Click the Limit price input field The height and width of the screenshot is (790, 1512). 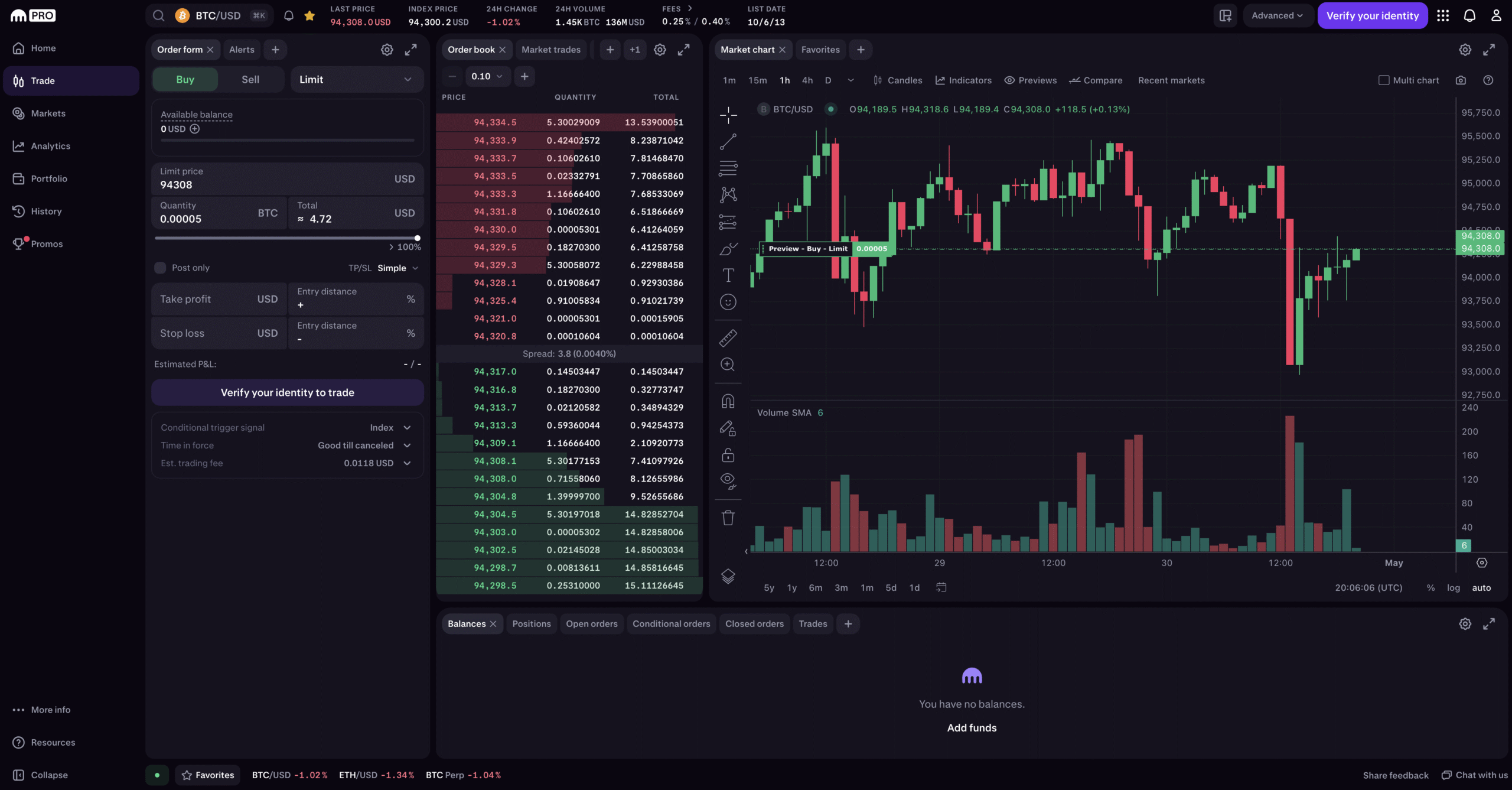[288, 178]
